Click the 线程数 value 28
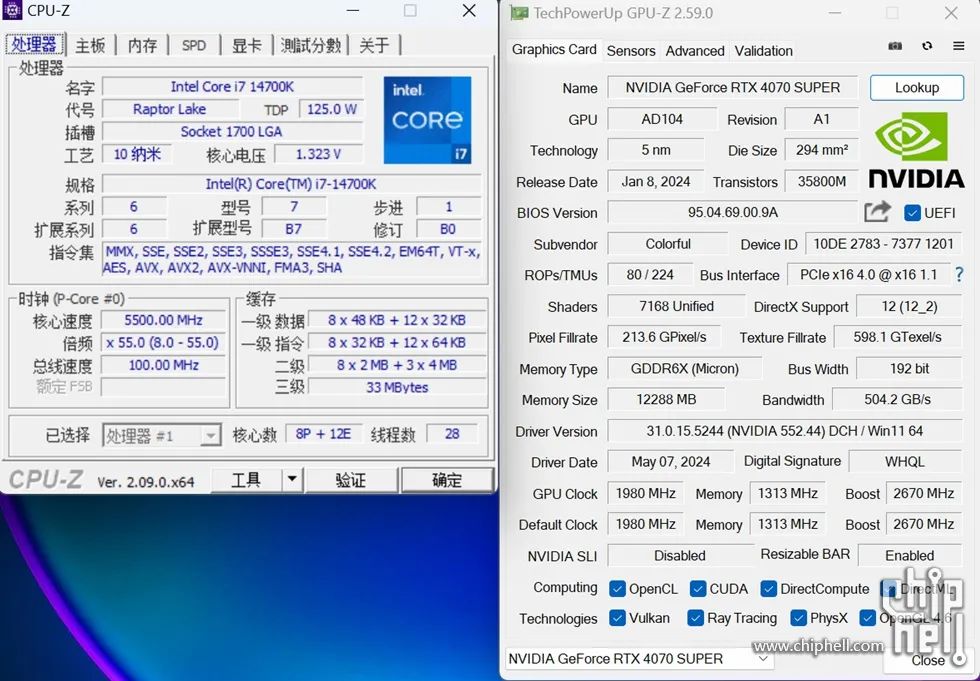Viewport: 980px width, 681px height. [452, 434]
